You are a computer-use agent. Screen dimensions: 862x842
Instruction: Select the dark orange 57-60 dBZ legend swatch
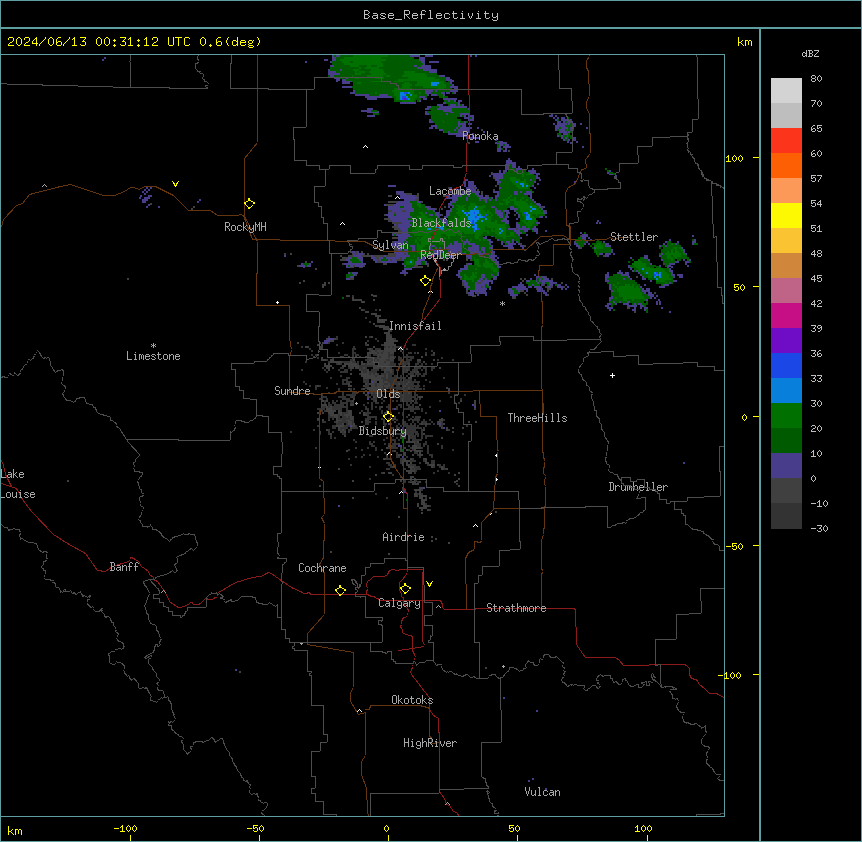pyautogui.click(x=786, y=165)
